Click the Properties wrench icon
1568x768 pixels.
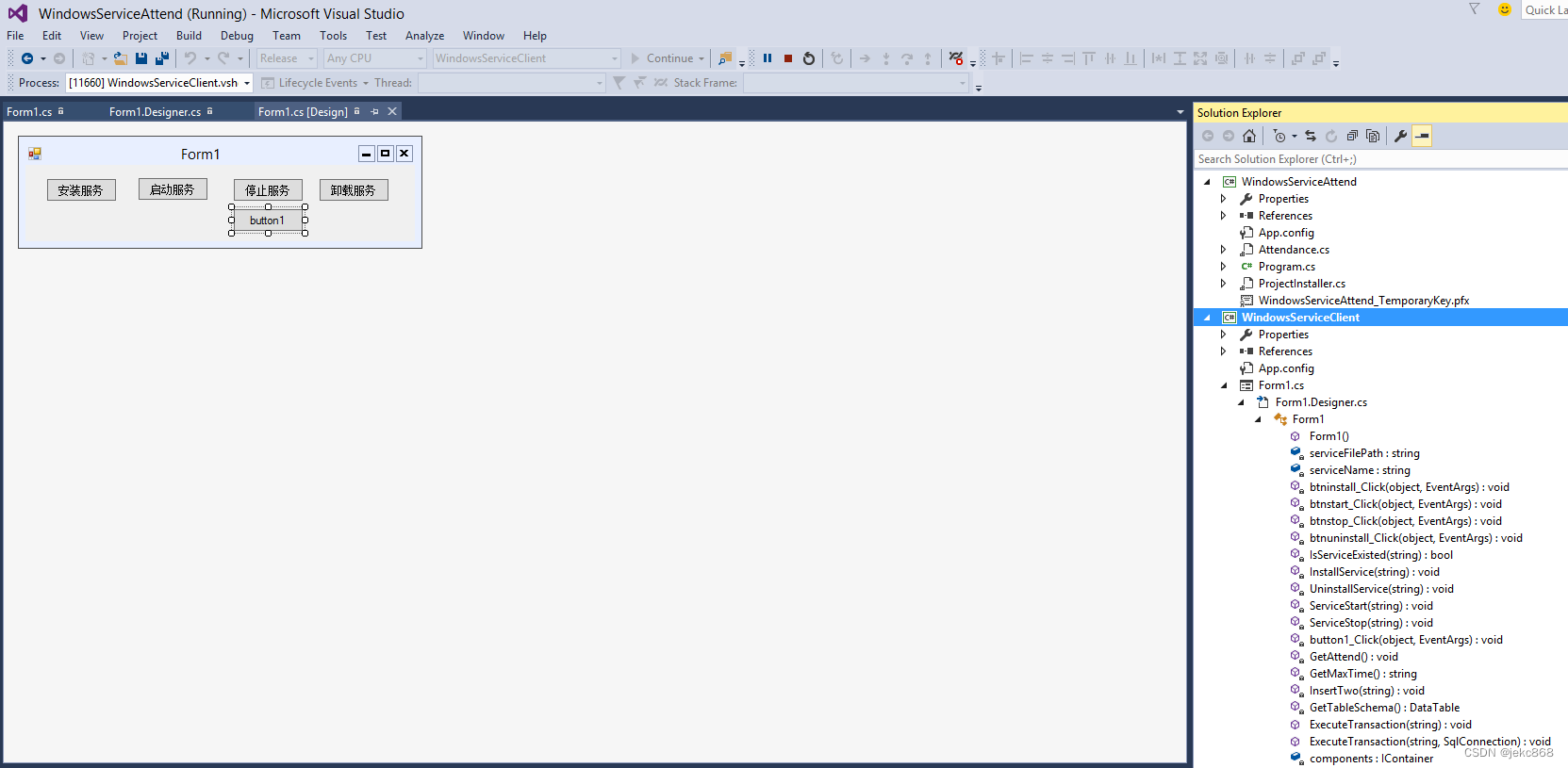pyautogui.click(x=1401, y=136)
